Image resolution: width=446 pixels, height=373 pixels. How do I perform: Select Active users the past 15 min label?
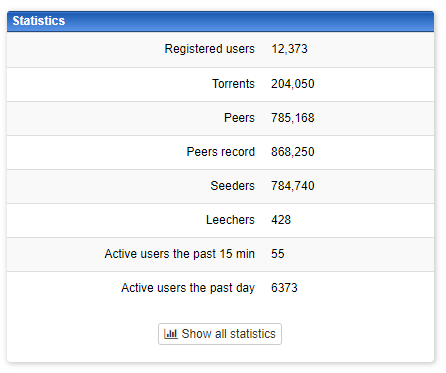(x=180, y=254)
